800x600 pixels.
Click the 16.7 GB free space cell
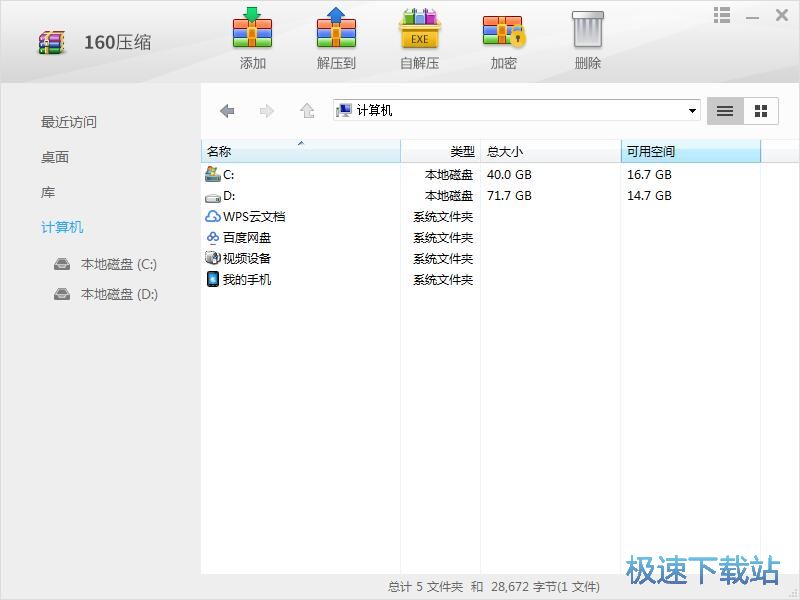(649, 174)
